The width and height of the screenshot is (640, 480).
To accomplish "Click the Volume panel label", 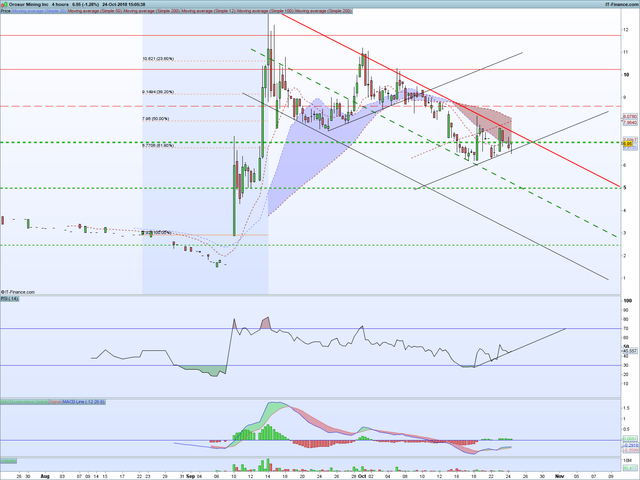I will coord(9,461).
